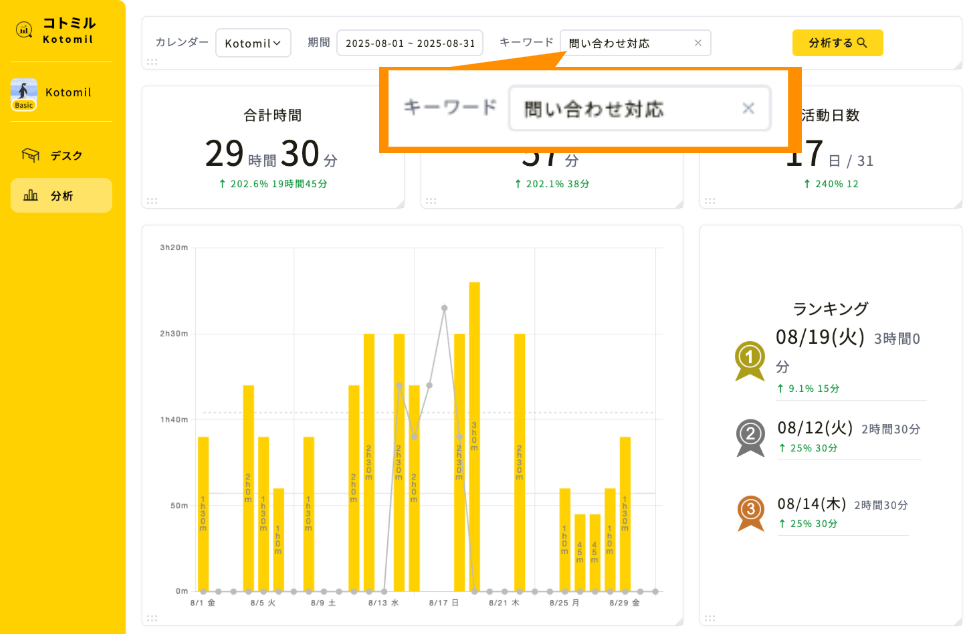Image resolution: width=976 pixels, height=634 pixels.
Task: Click the ランキング heading
Action: tap(830, 308)
